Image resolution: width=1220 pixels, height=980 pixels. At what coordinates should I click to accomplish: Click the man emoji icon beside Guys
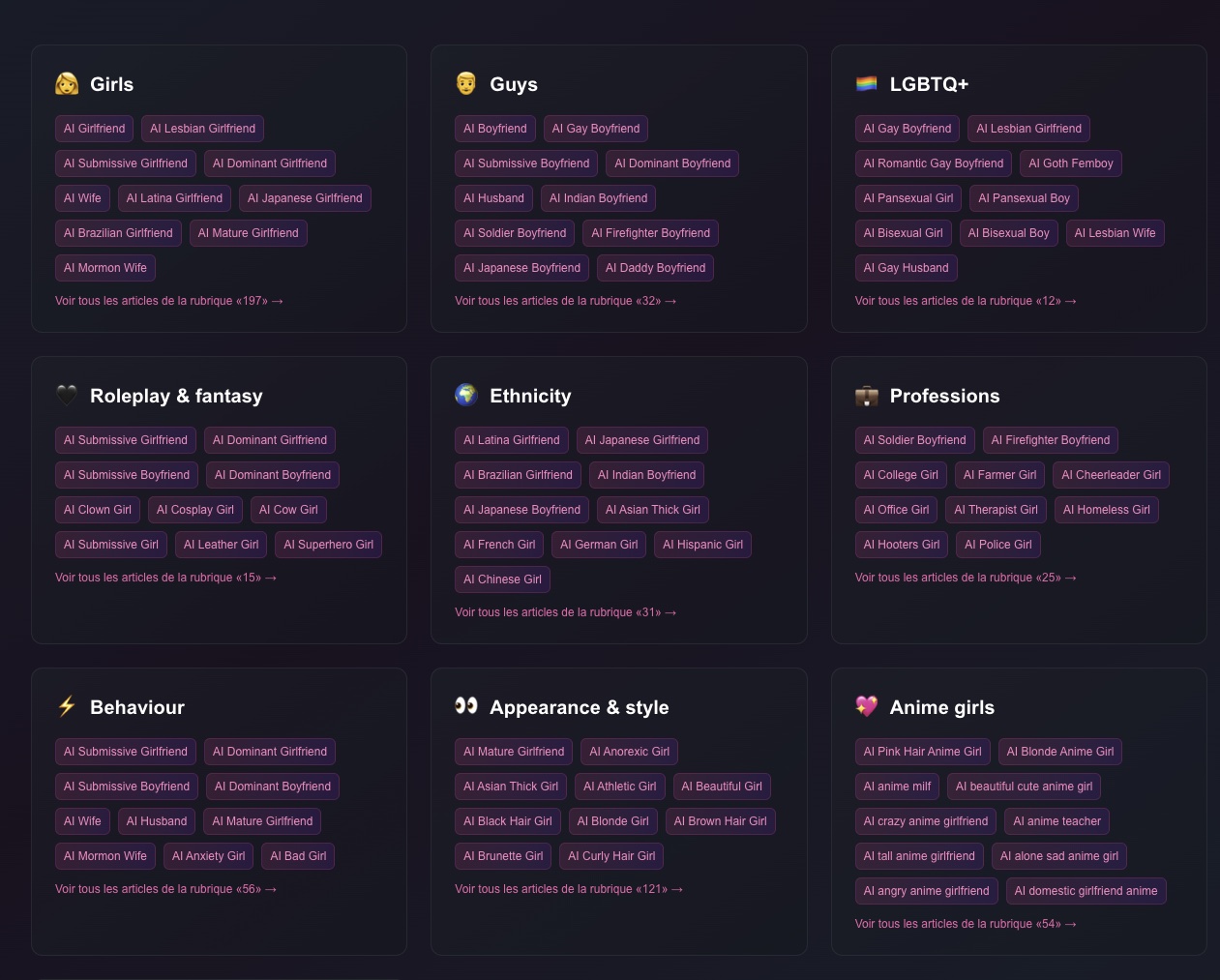(x=466, y=84)
